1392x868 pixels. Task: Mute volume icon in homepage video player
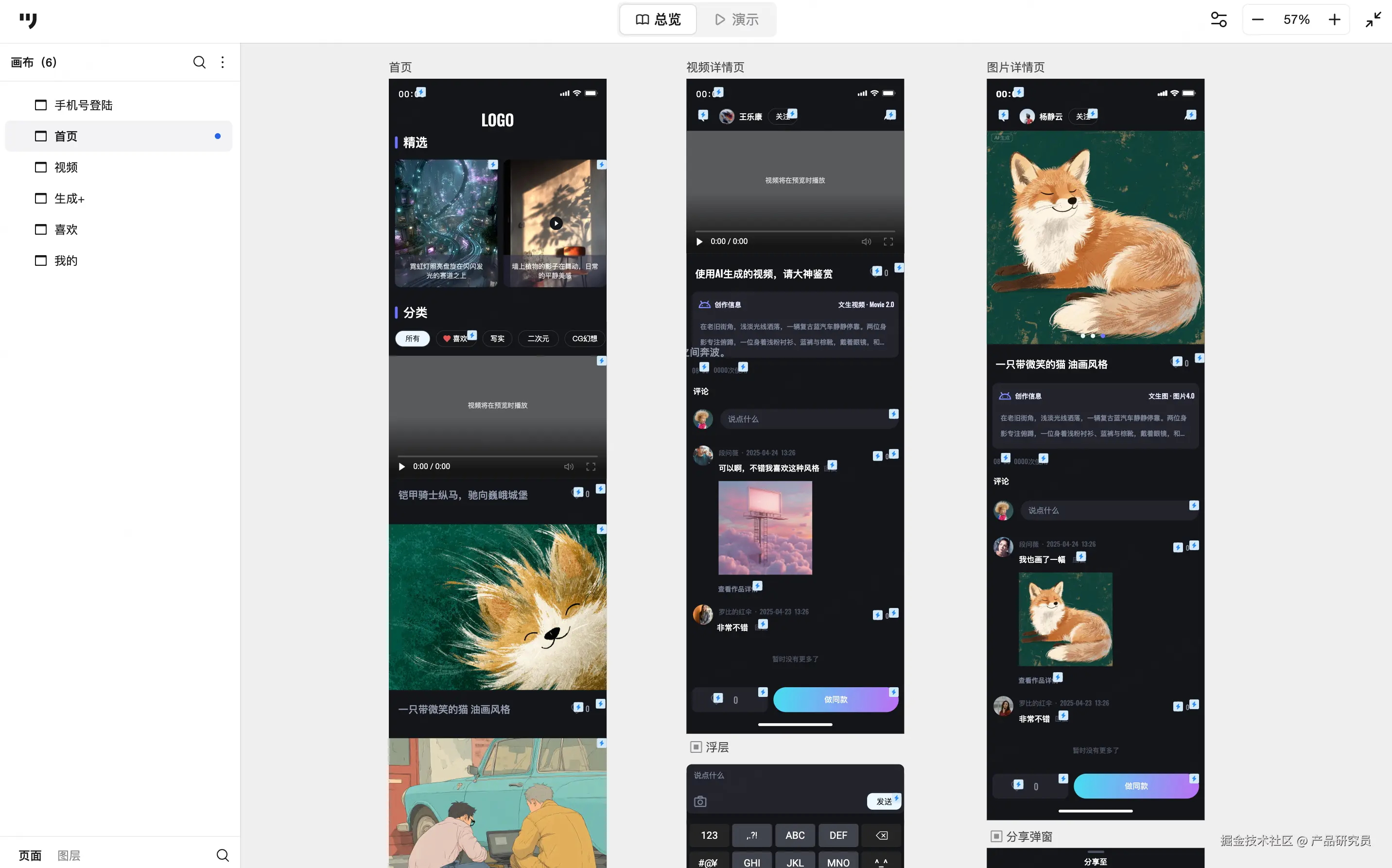[x=568, y=467]
